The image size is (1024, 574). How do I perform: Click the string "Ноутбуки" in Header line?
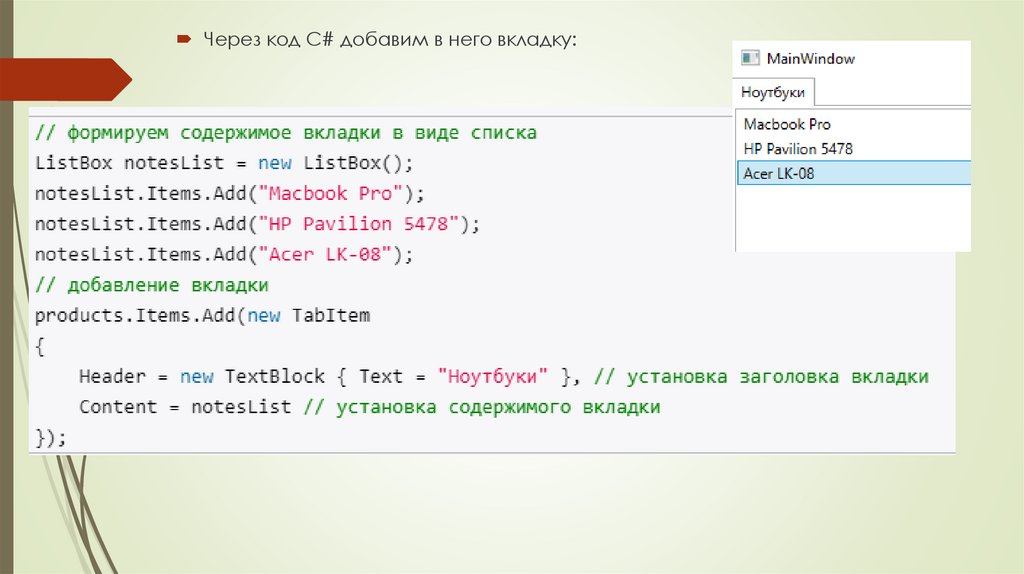(x=492, y=377)
